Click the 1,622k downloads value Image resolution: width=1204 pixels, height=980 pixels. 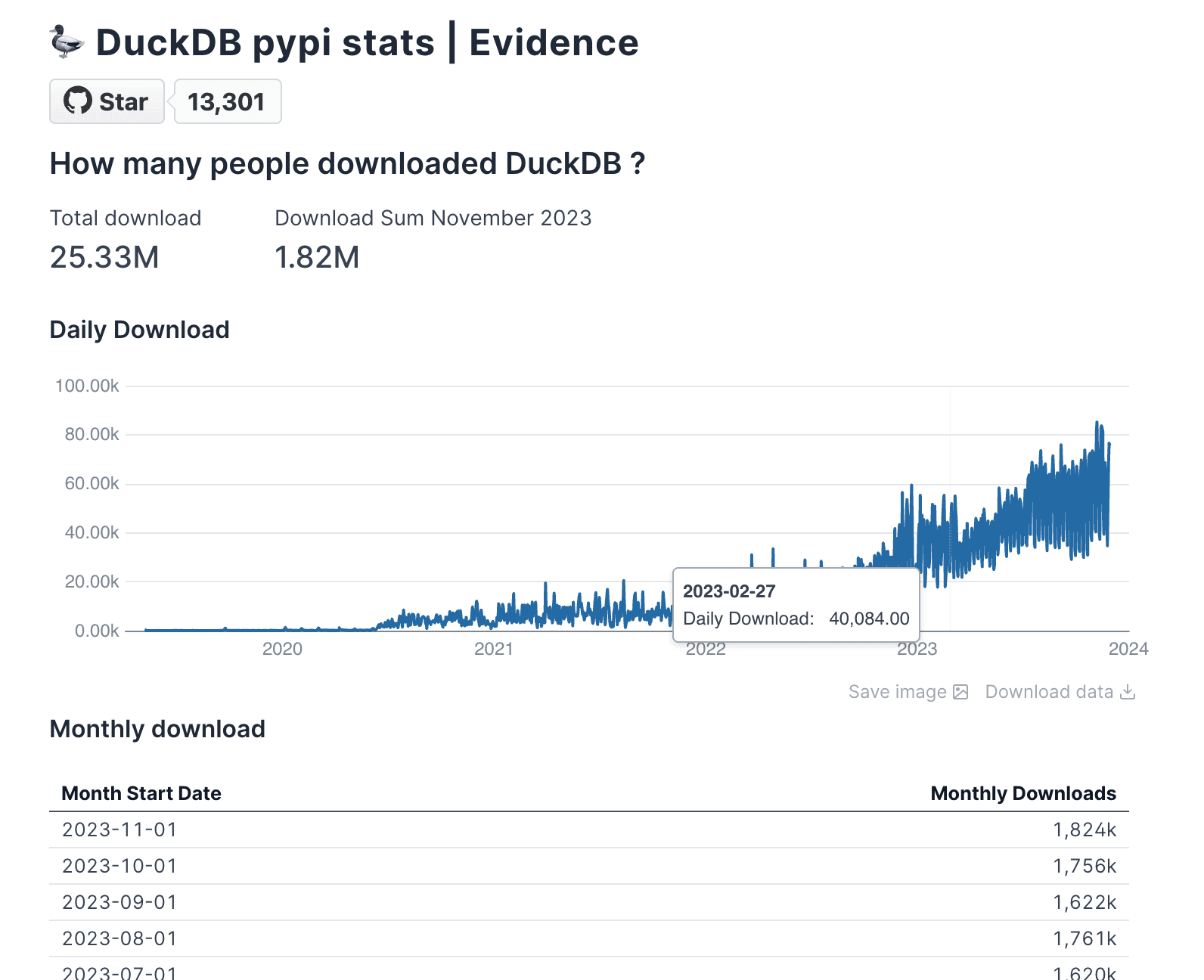(x=1085, y=902)
